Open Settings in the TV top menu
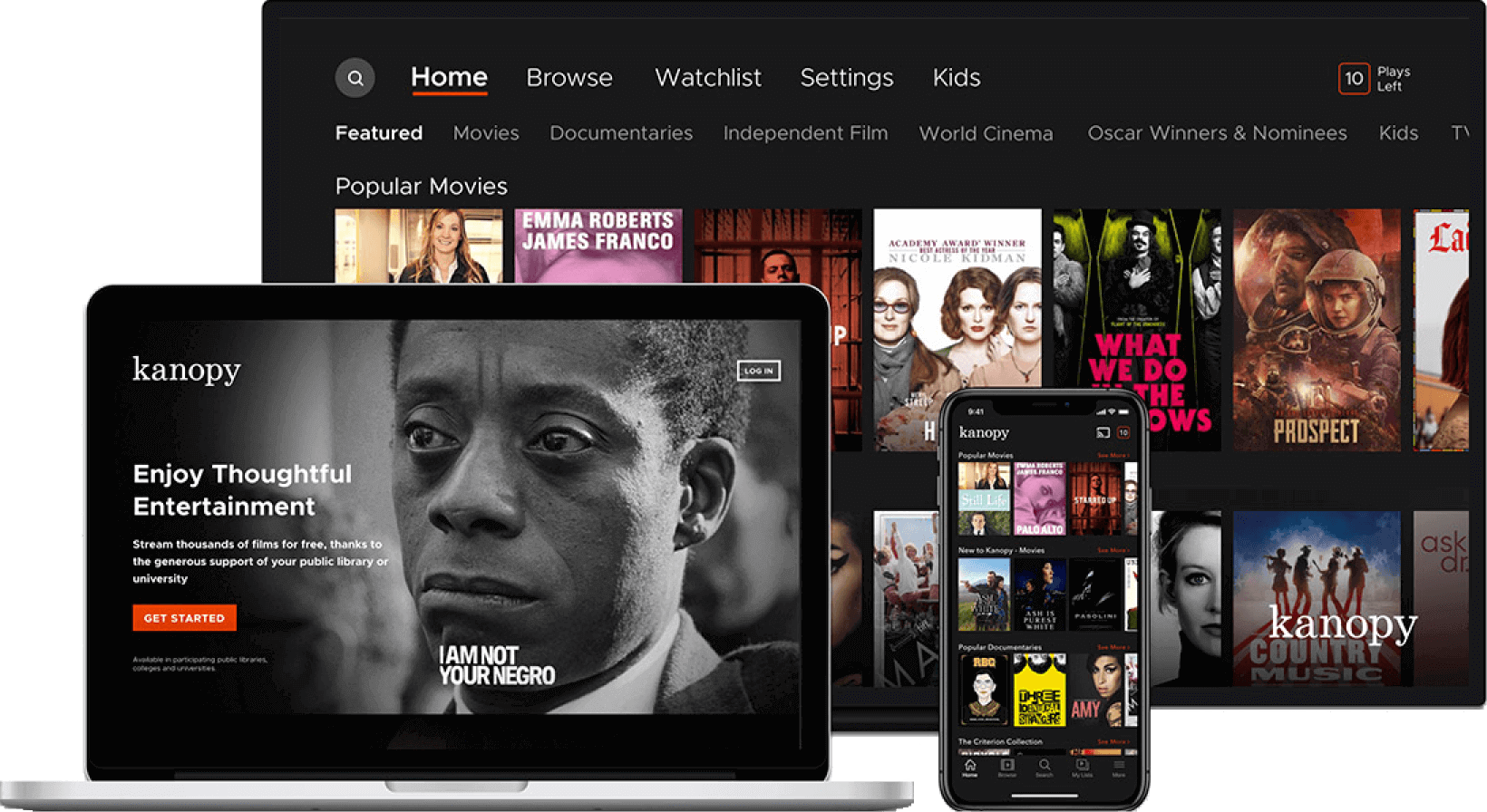 (x=847, y=78)
